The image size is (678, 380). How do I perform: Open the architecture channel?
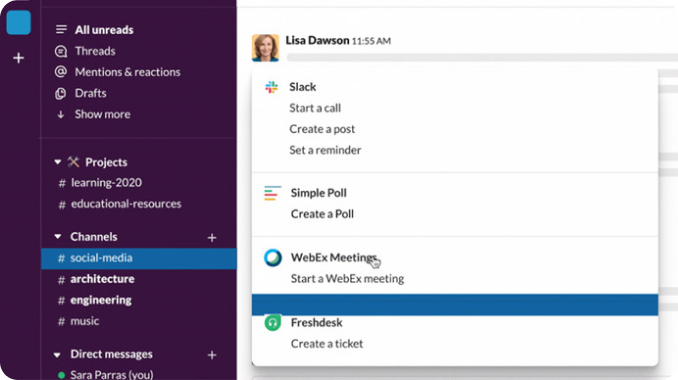point(102,279)
